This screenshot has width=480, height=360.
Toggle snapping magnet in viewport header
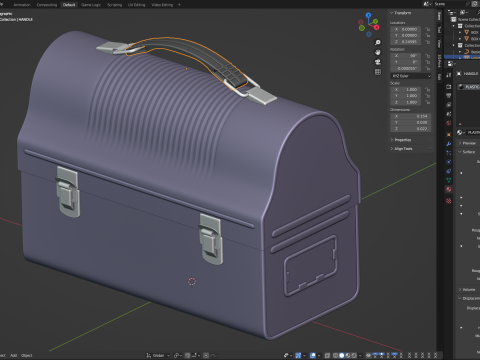click(188, 355)
